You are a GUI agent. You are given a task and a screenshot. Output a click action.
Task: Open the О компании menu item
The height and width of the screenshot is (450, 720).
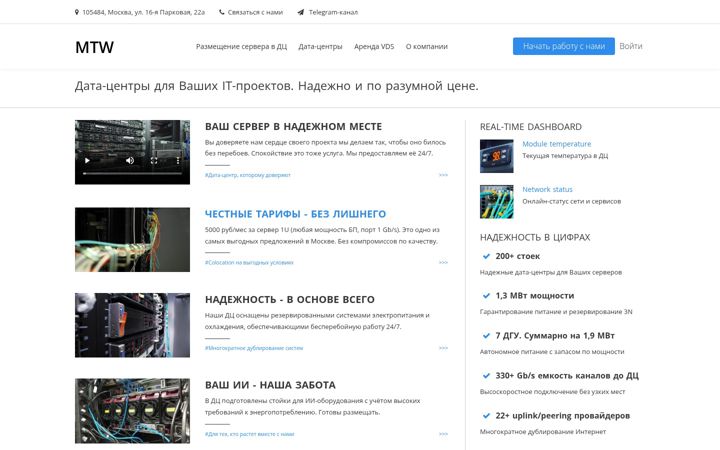point(427,46)
